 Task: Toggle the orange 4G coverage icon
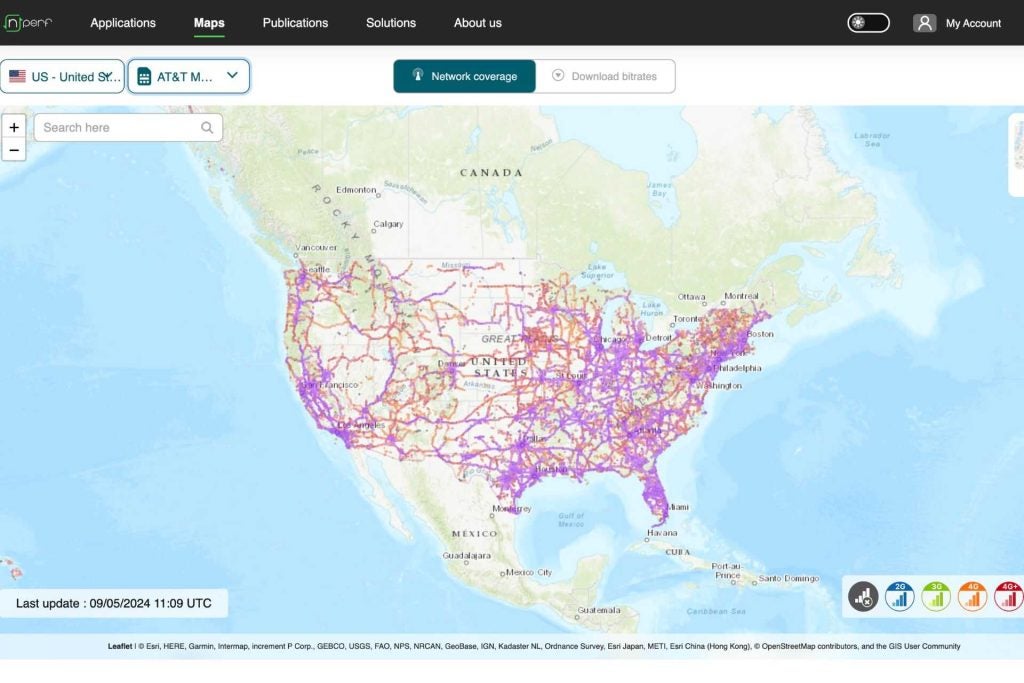point(972,597)
